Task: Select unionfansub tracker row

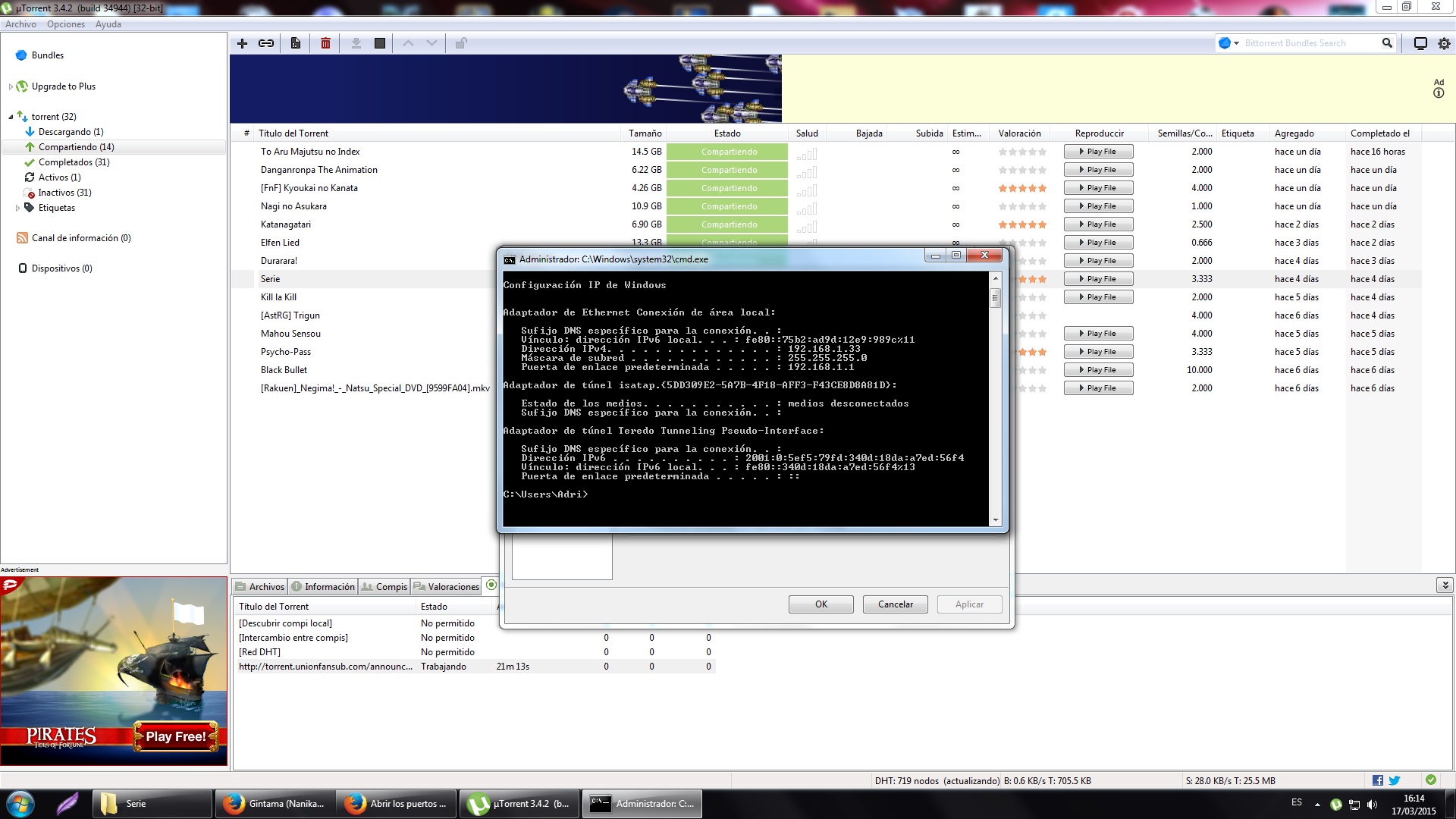Action: tap(474, 667)
